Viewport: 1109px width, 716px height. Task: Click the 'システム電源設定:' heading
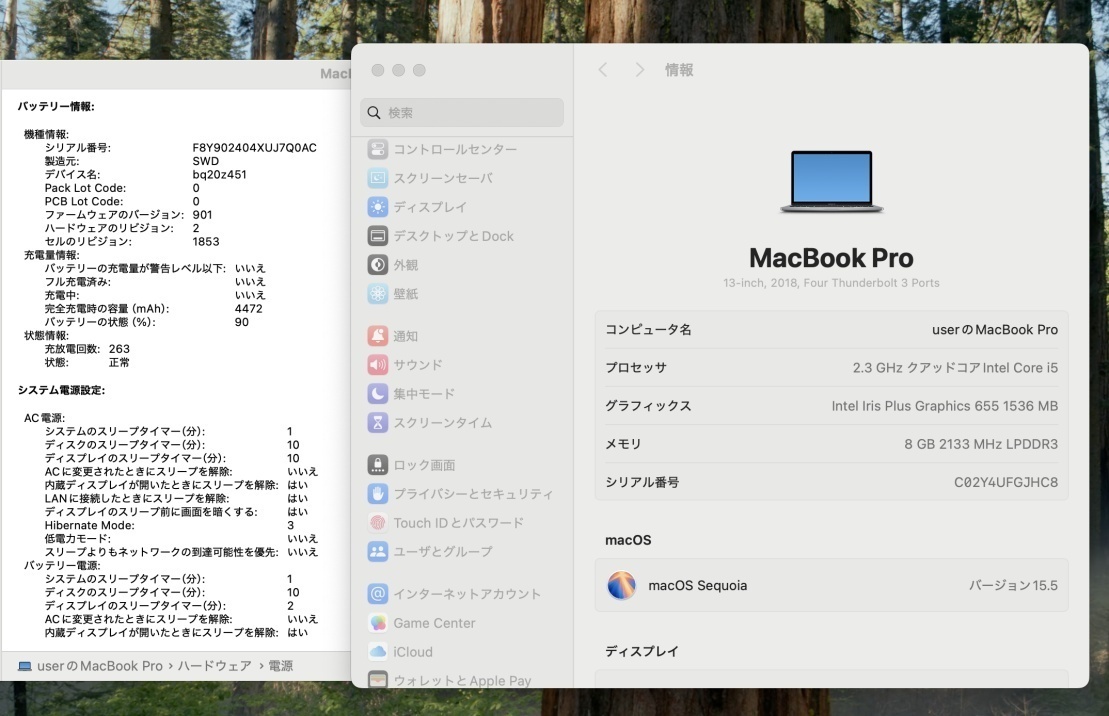62,391
